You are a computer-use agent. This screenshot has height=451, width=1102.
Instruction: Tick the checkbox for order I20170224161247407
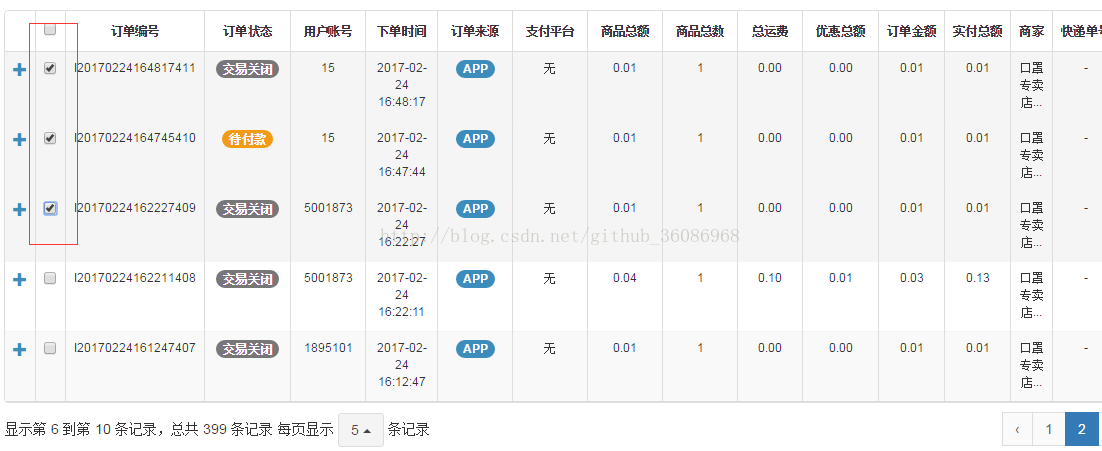click(50, 348)
